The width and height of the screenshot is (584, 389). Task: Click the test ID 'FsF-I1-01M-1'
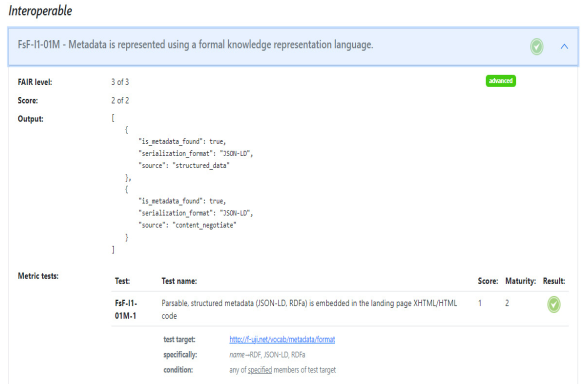click(x=126, y=310)
